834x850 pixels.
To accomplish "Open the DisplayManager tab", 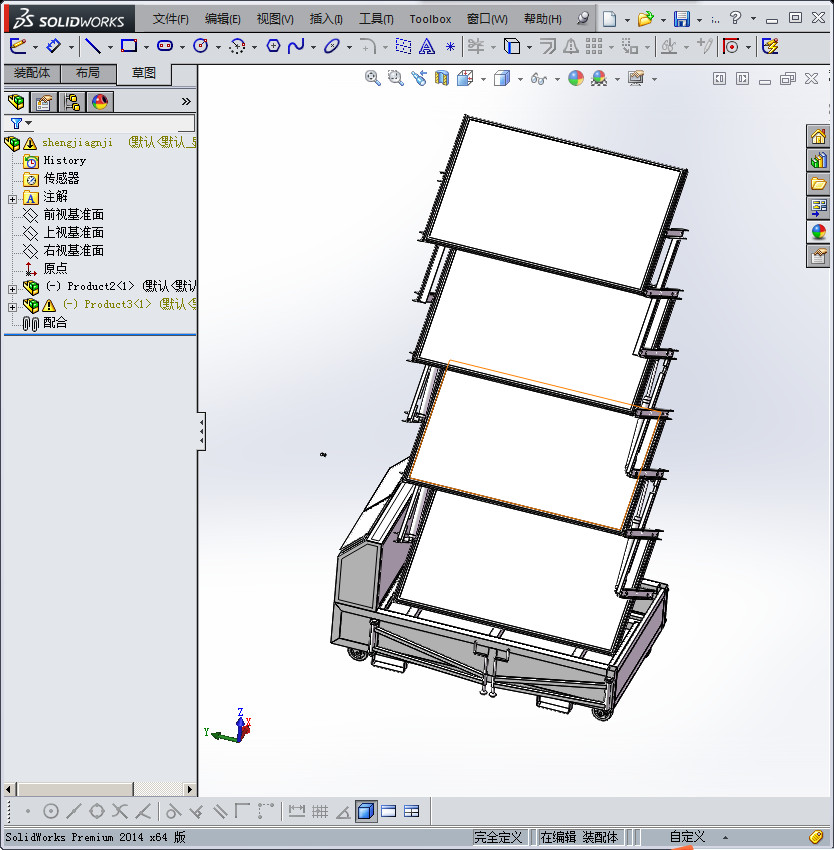I will coord(100,102).
